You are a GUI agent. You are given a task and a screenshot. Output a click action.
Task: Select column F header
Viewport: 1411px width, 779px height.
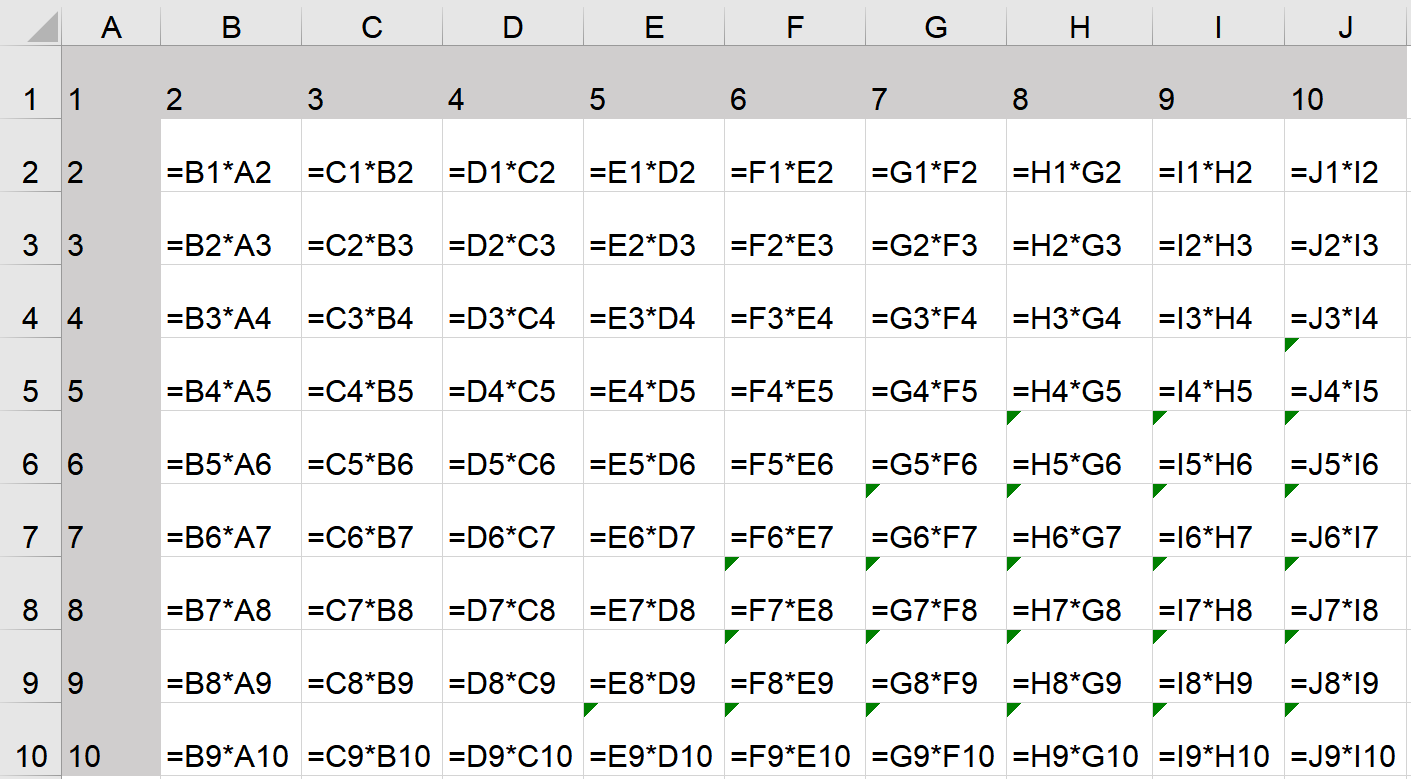[795, 25]
